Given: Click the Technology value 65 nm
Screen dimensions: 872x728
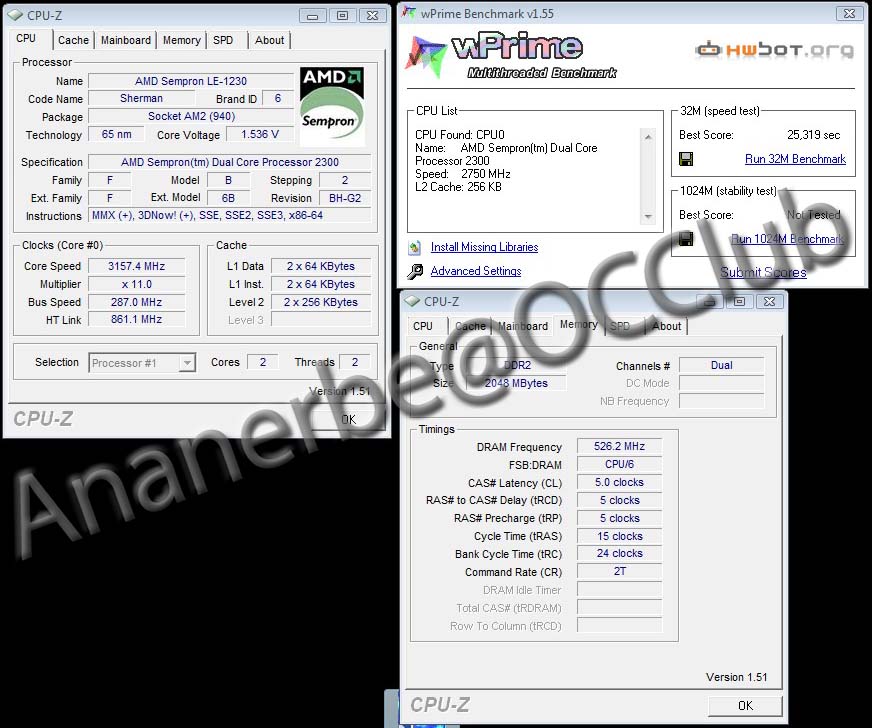Looking at the screenshot, I should click(117, 134).
